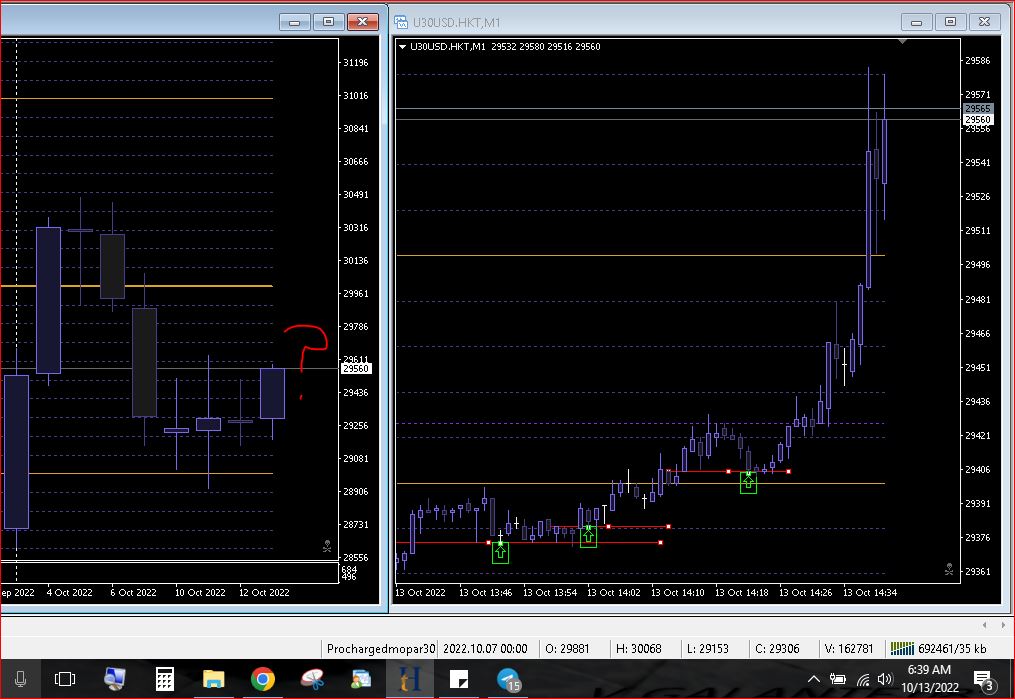Expand the U30USD.HKT,M1 chart symbol dropdown arrow
Image resolution: width=1015 pixels, height=699 pixels.
(402, 47)
